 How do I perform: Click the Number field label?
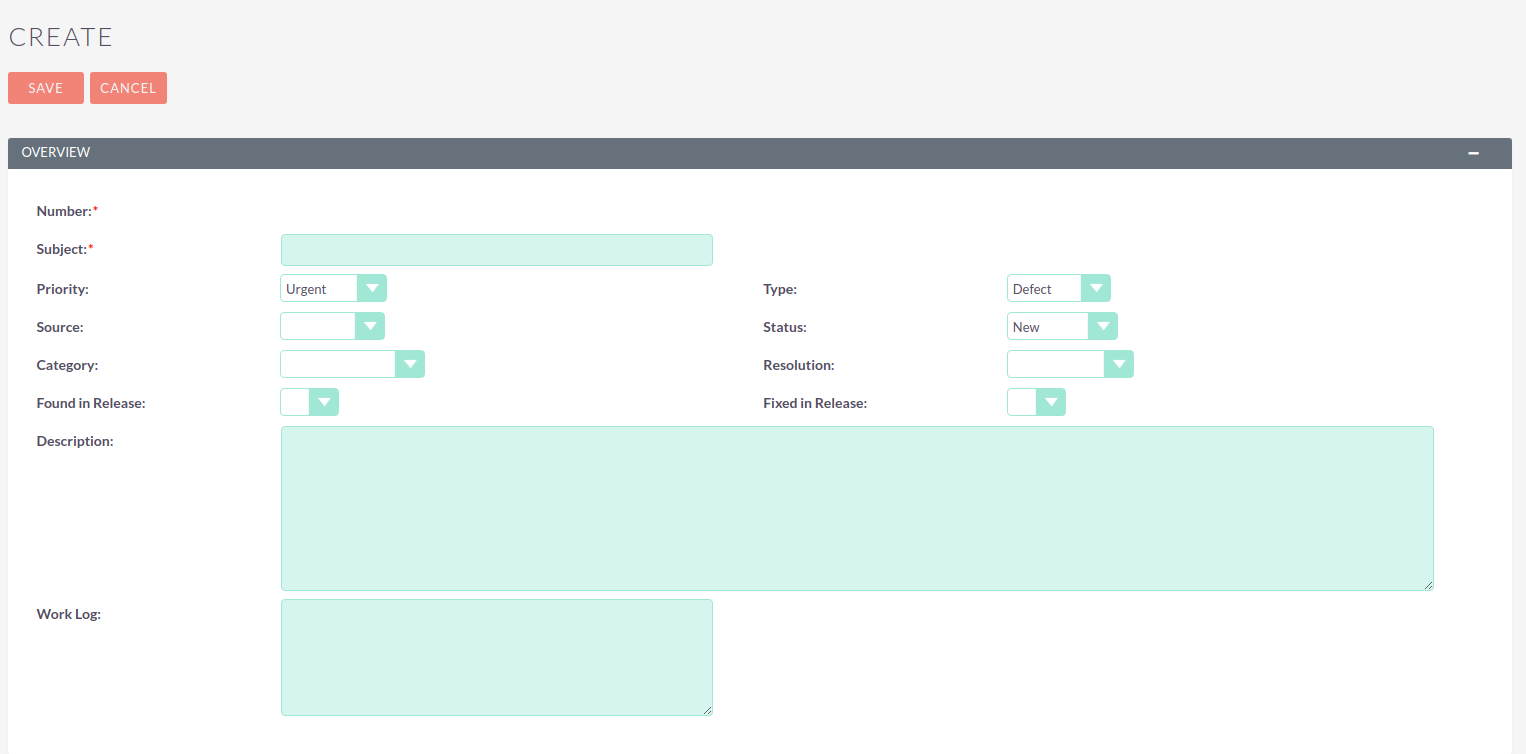[64, 212]
